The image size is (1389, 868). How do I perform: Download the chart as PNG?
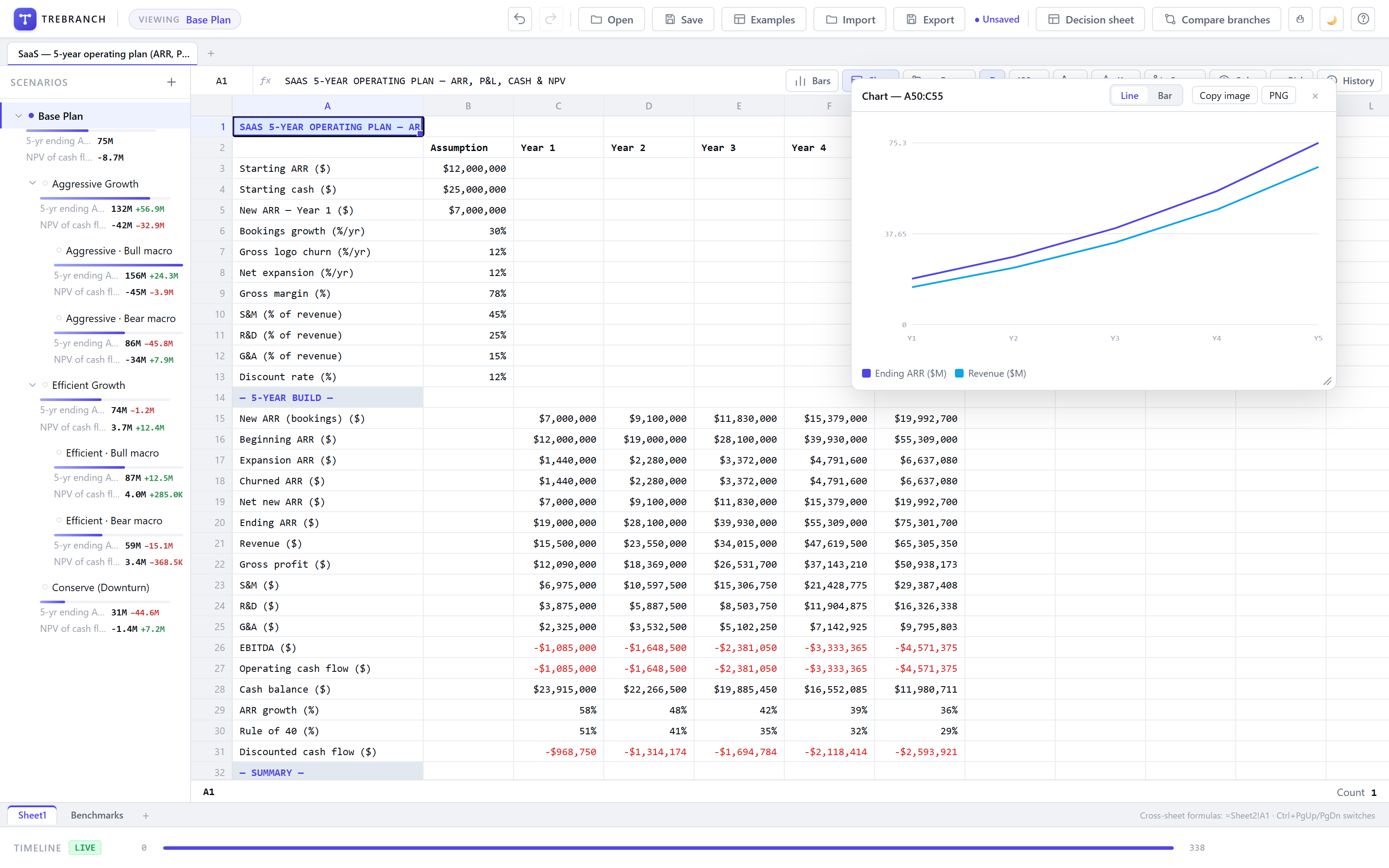pos(1278,96)
